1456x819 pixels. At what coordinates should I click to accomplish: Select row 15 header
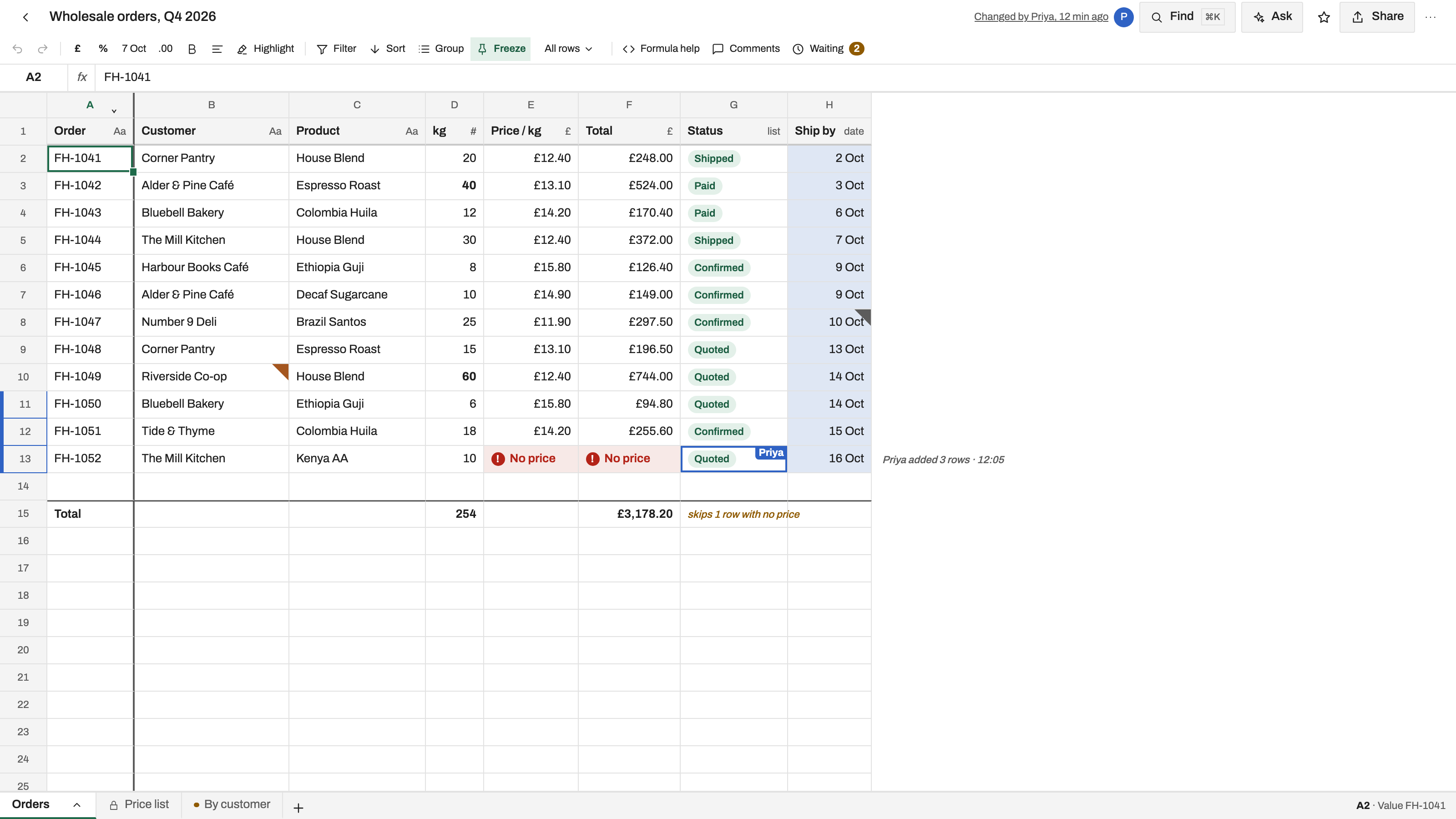(23, 514)
